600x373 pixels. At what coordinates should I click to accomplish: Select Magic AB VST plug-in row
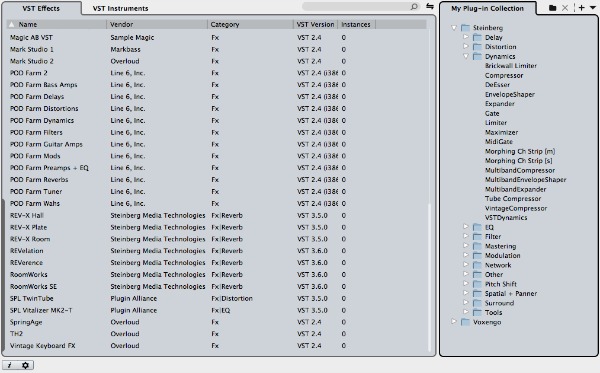pos(216,37)
